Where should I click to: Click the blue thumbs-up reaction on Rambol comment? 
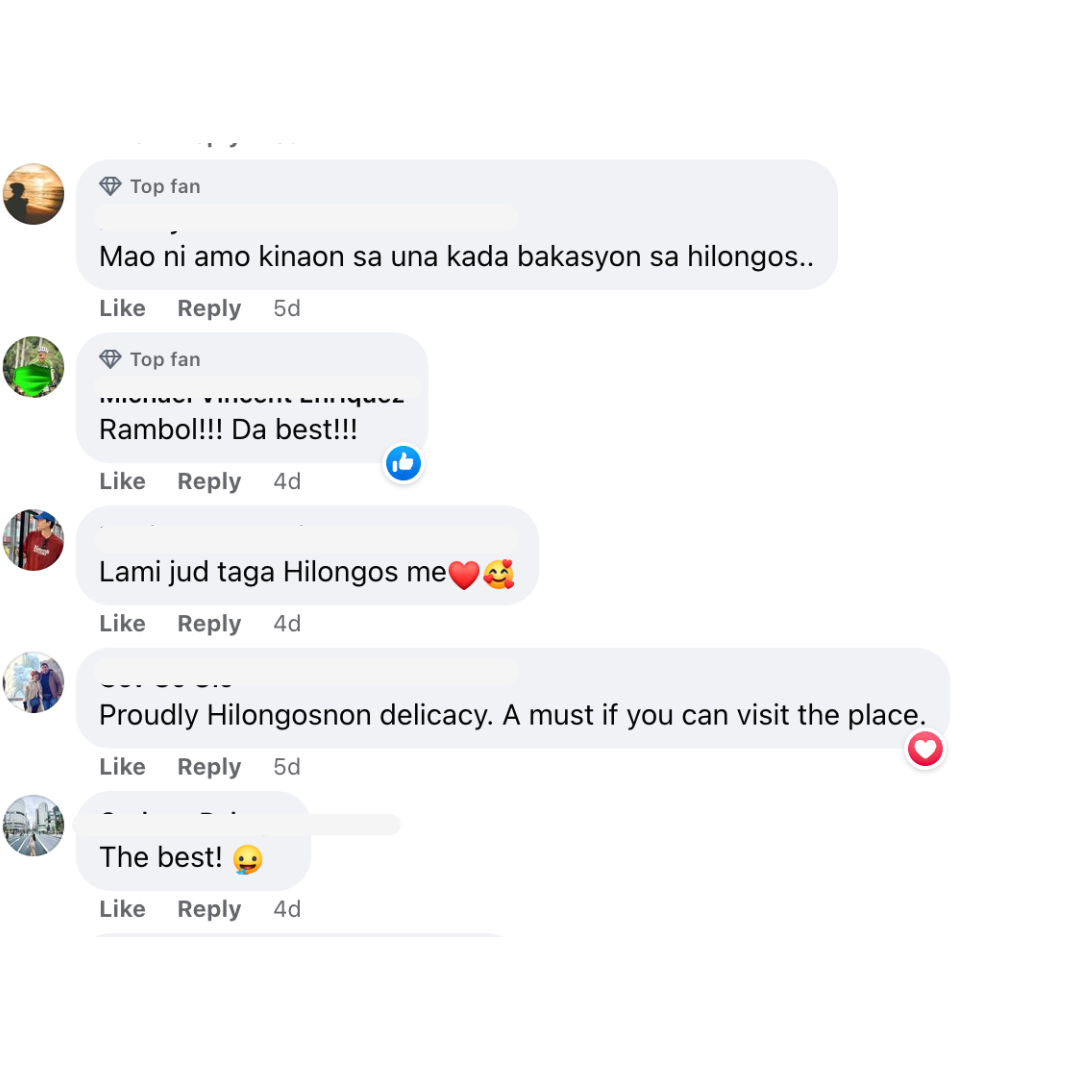[403, 463]
